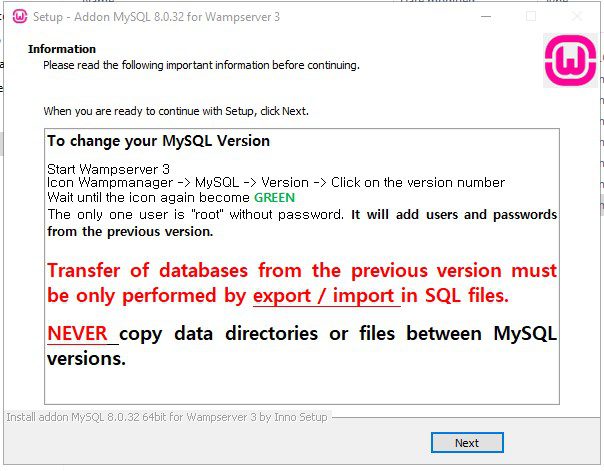Click the underlined red "NEVER" word

click(x=82, y=333)
